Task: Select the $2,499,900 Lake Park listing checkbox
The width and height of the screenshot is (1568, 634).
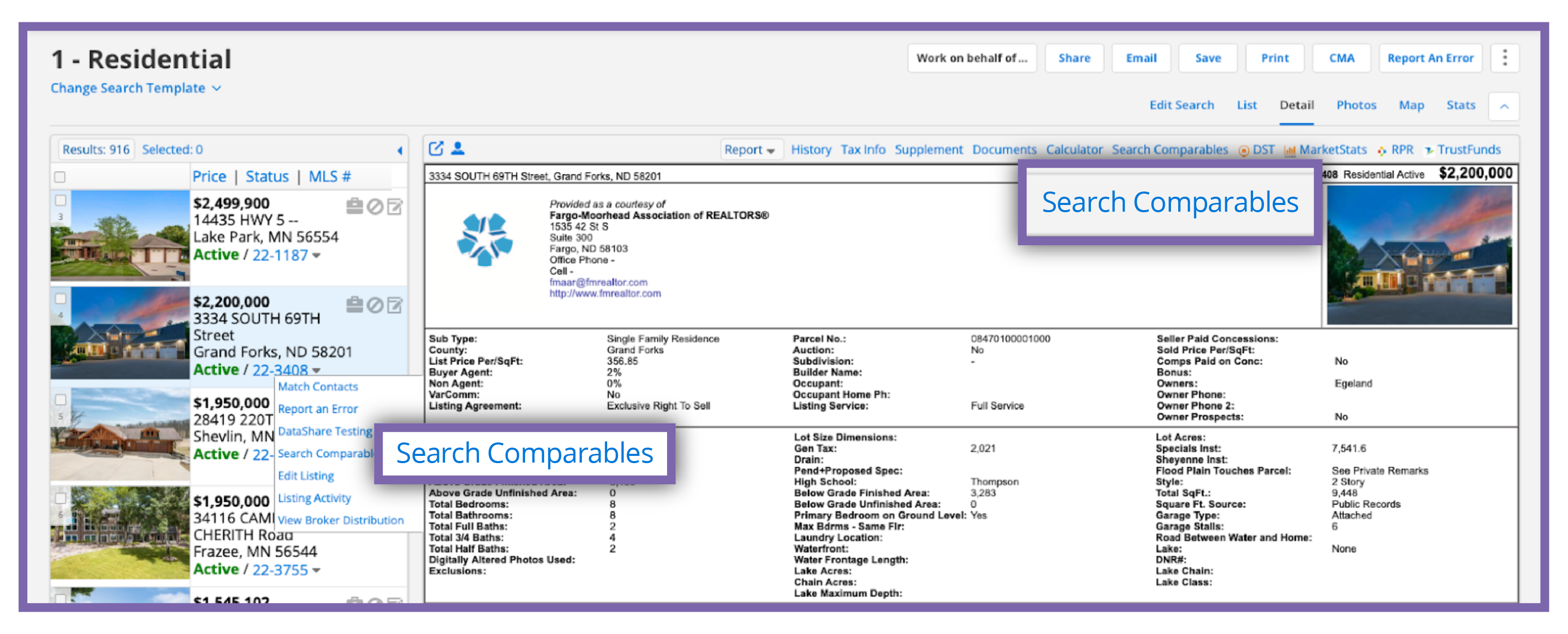Action: [60, 200]
